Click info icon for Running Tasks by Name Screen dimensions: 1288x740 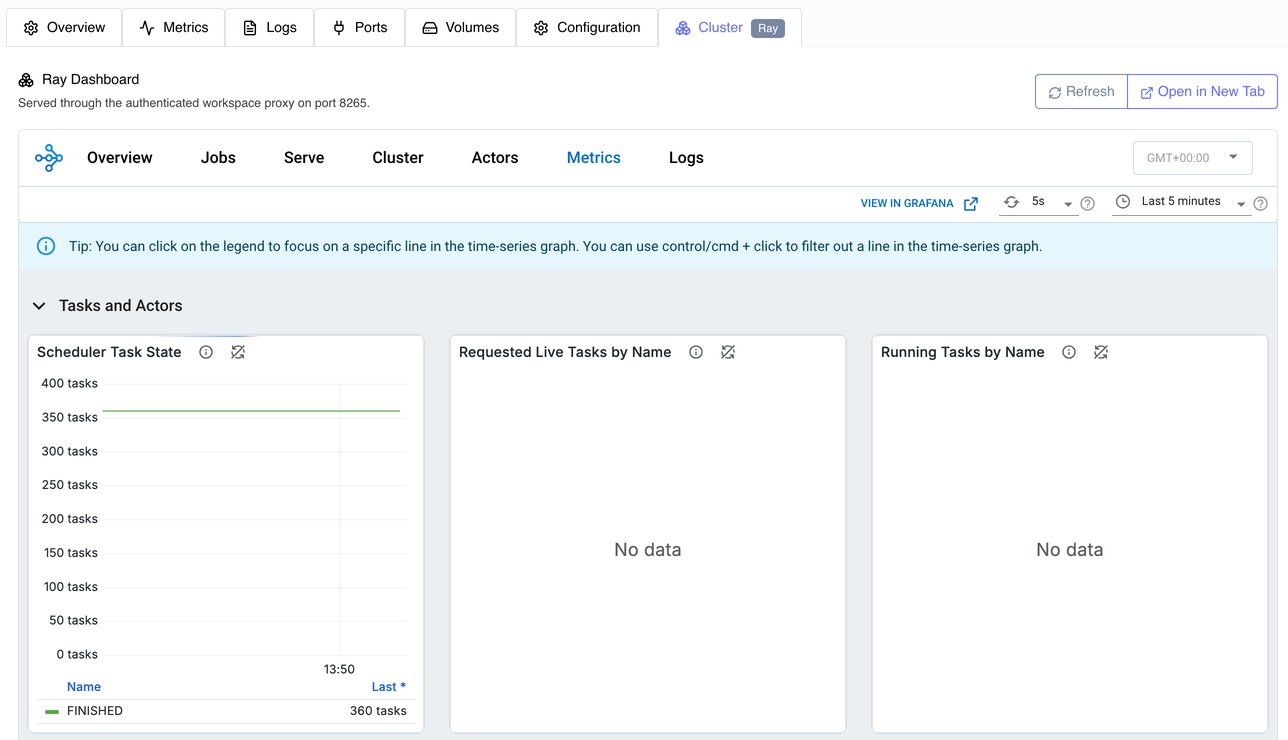pos(1069,352)
